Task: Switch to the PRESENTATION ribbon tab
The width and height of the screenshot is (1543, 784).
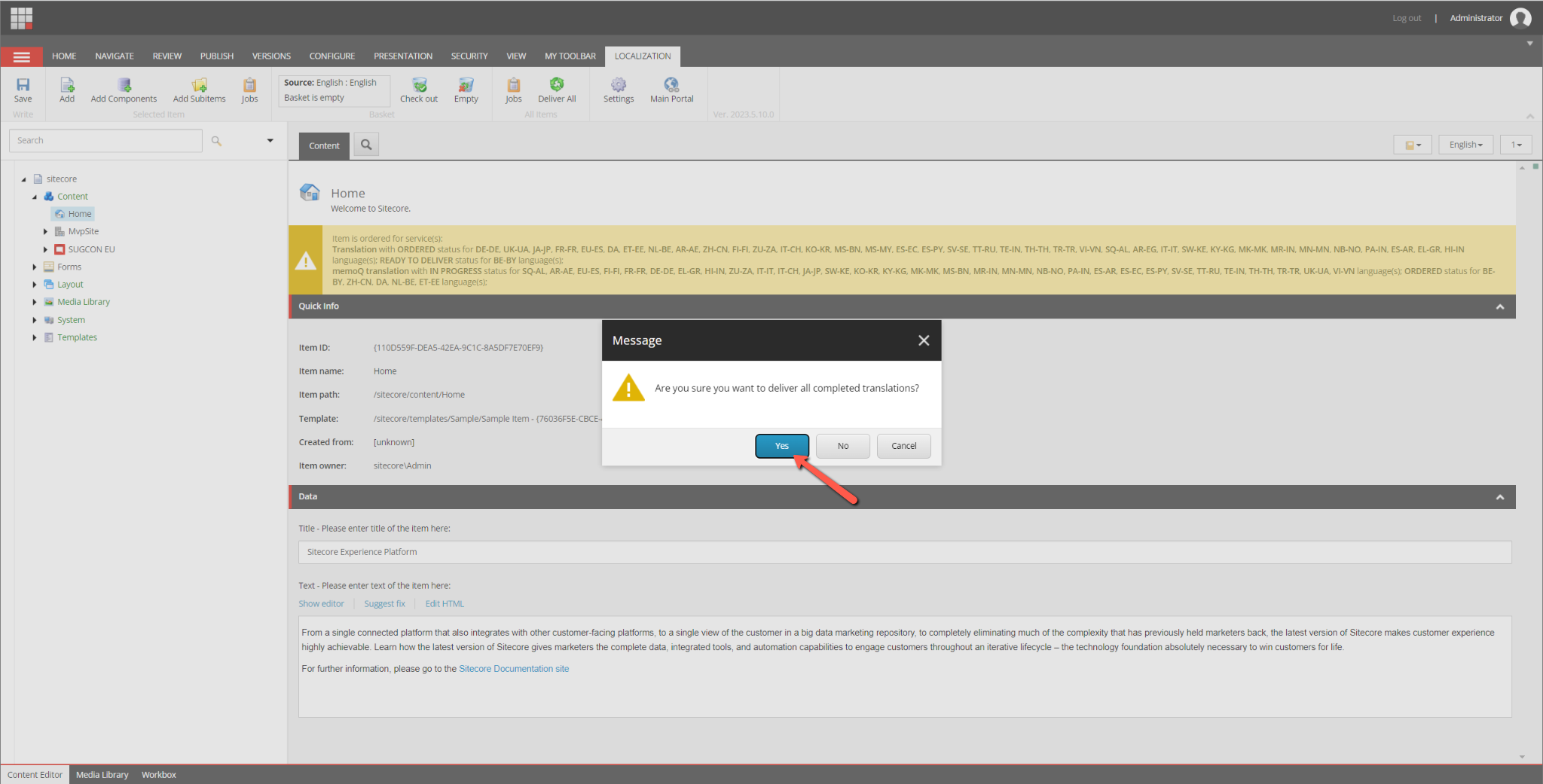Action: click(403, 56)
